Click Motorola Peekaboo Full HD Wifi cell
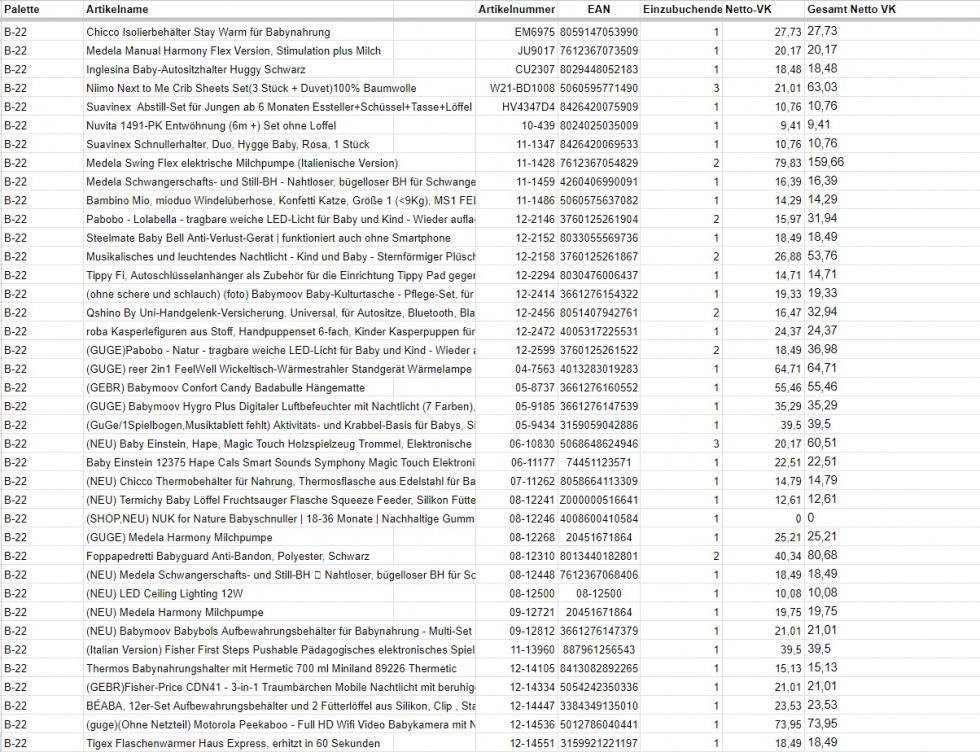 [x=281, y=726]
